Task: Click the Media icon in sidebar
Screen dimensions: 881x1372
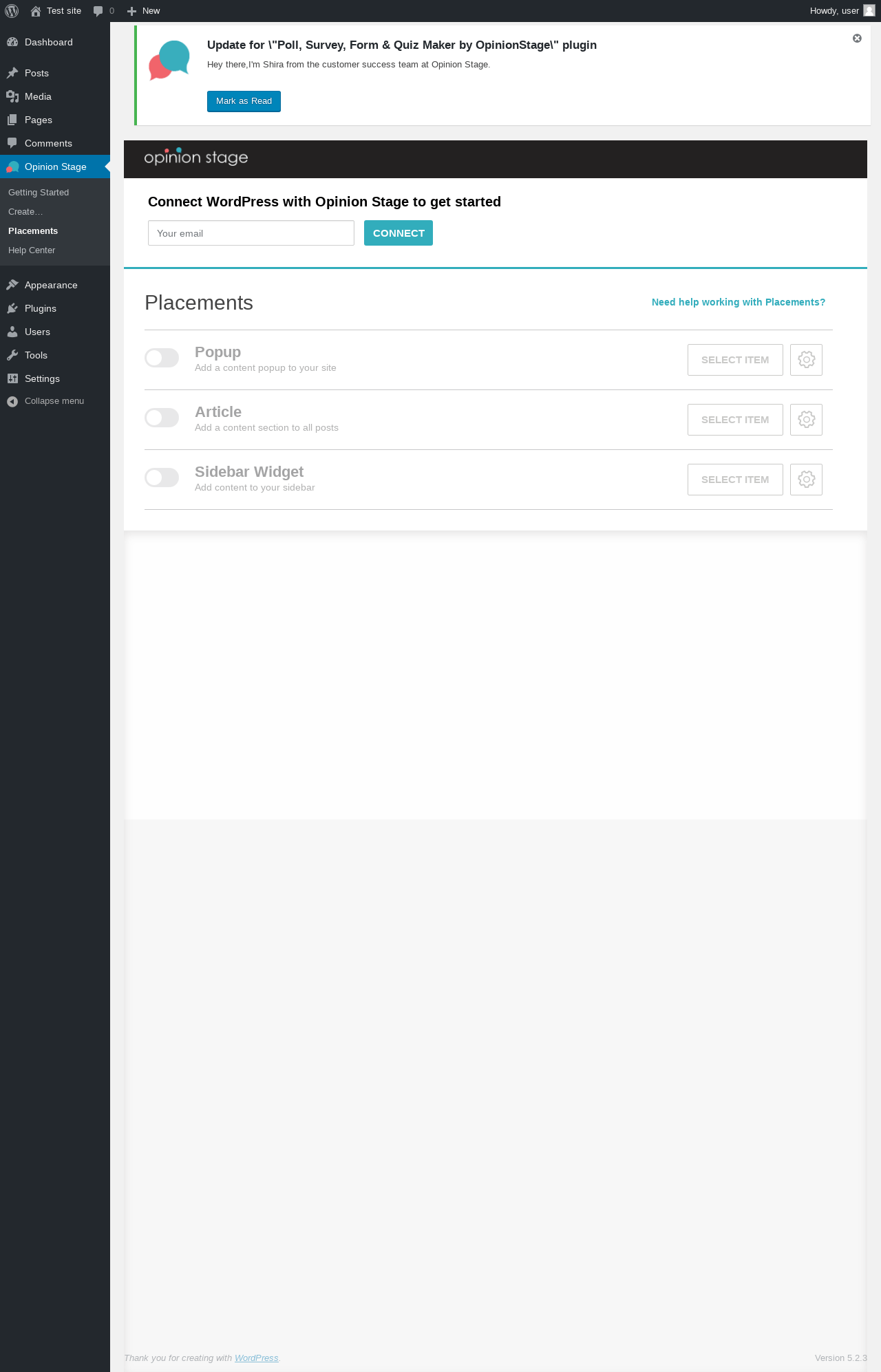Action: tap(12, 96)
